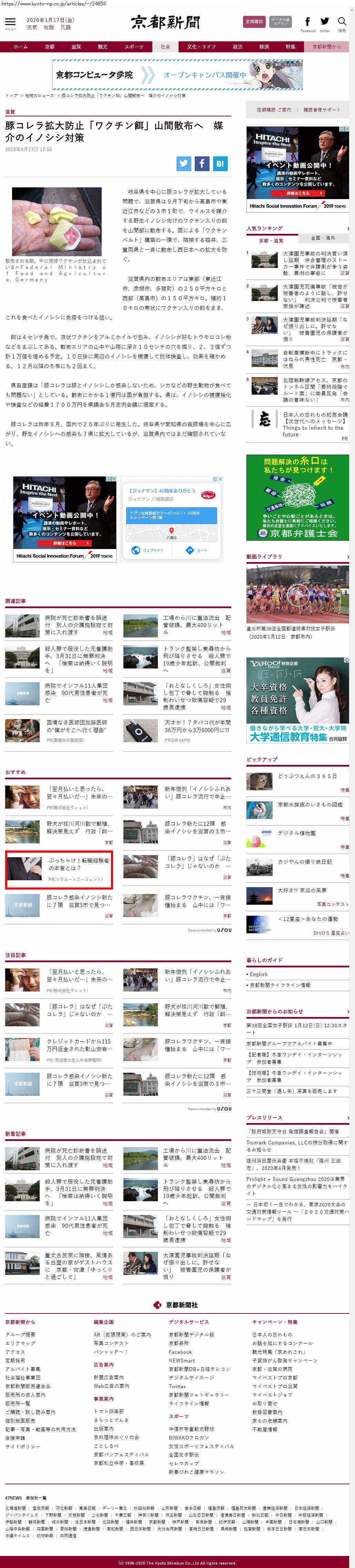Expand the 動画ライブラリ arrow
This screenshot has height=1568, width=355.
(x=348, y=557)
